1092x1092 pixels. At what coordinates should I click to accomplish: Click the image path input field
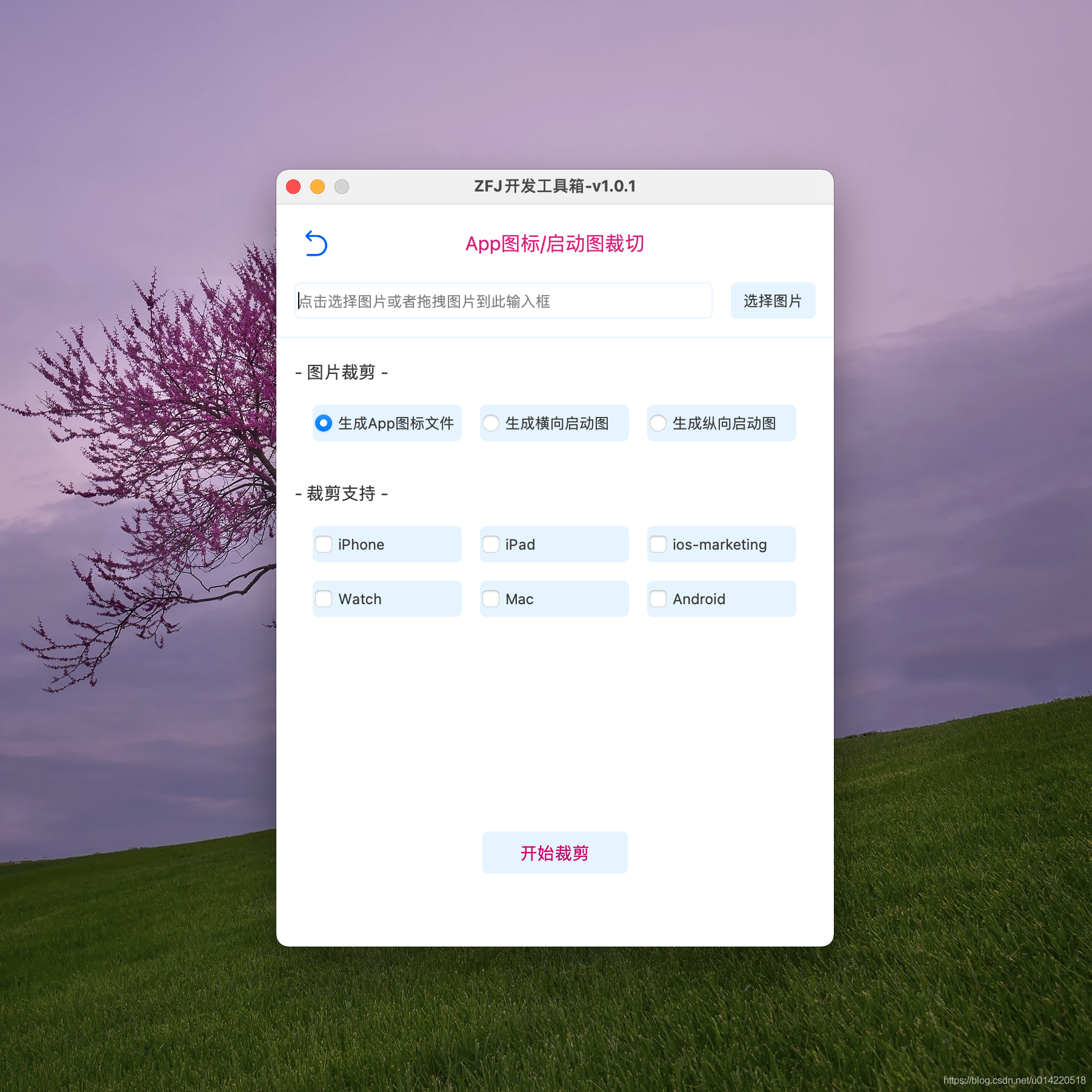coord(504,301)
